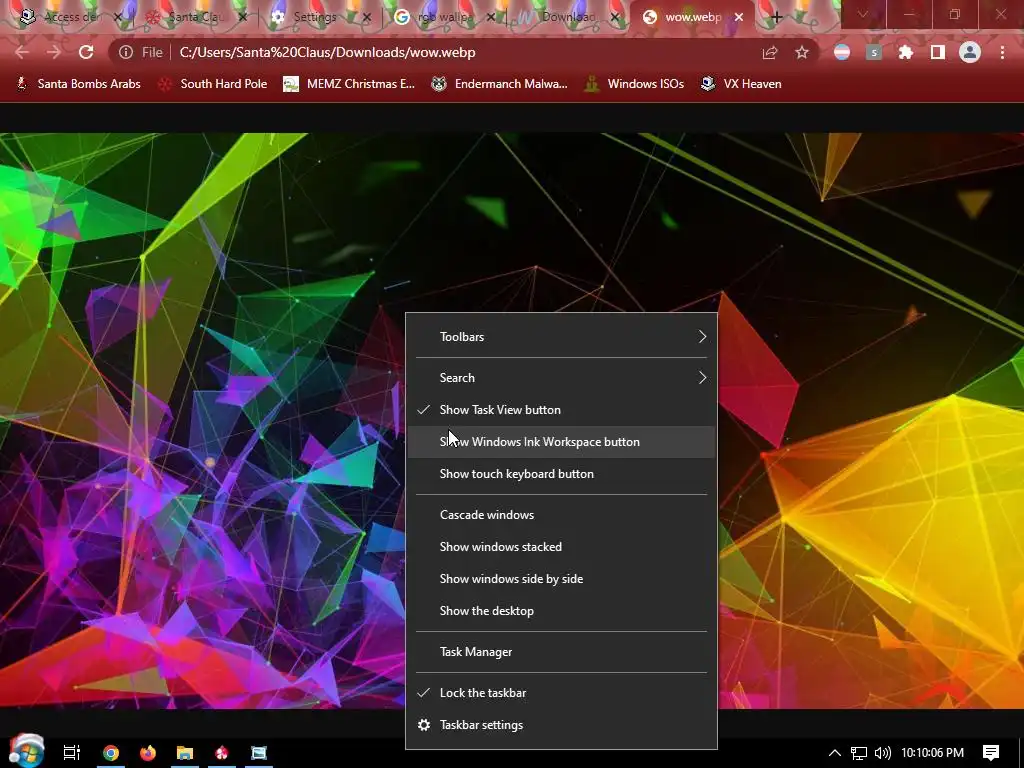Show hidden tray icons chevron
Screen dimensions: 1024x768
tap(835, 753)
